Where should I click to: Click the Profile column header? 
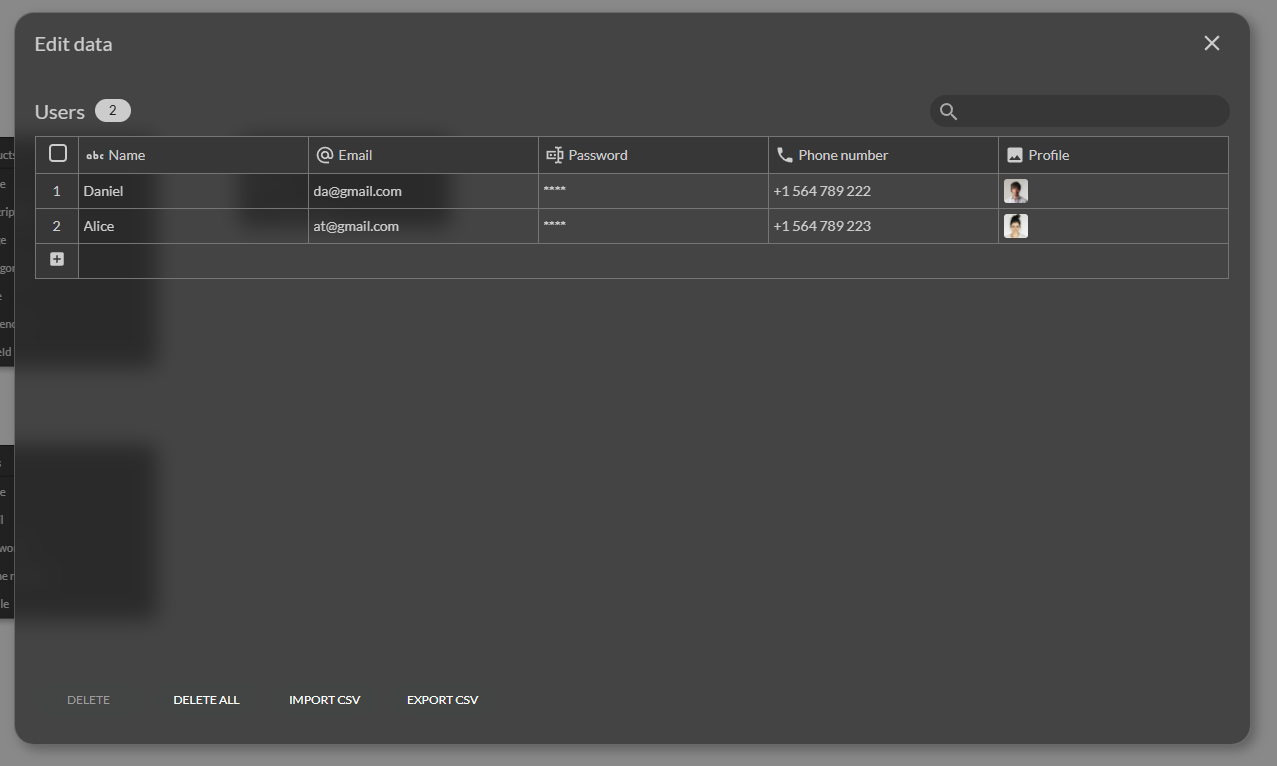tap(1113, 155)
